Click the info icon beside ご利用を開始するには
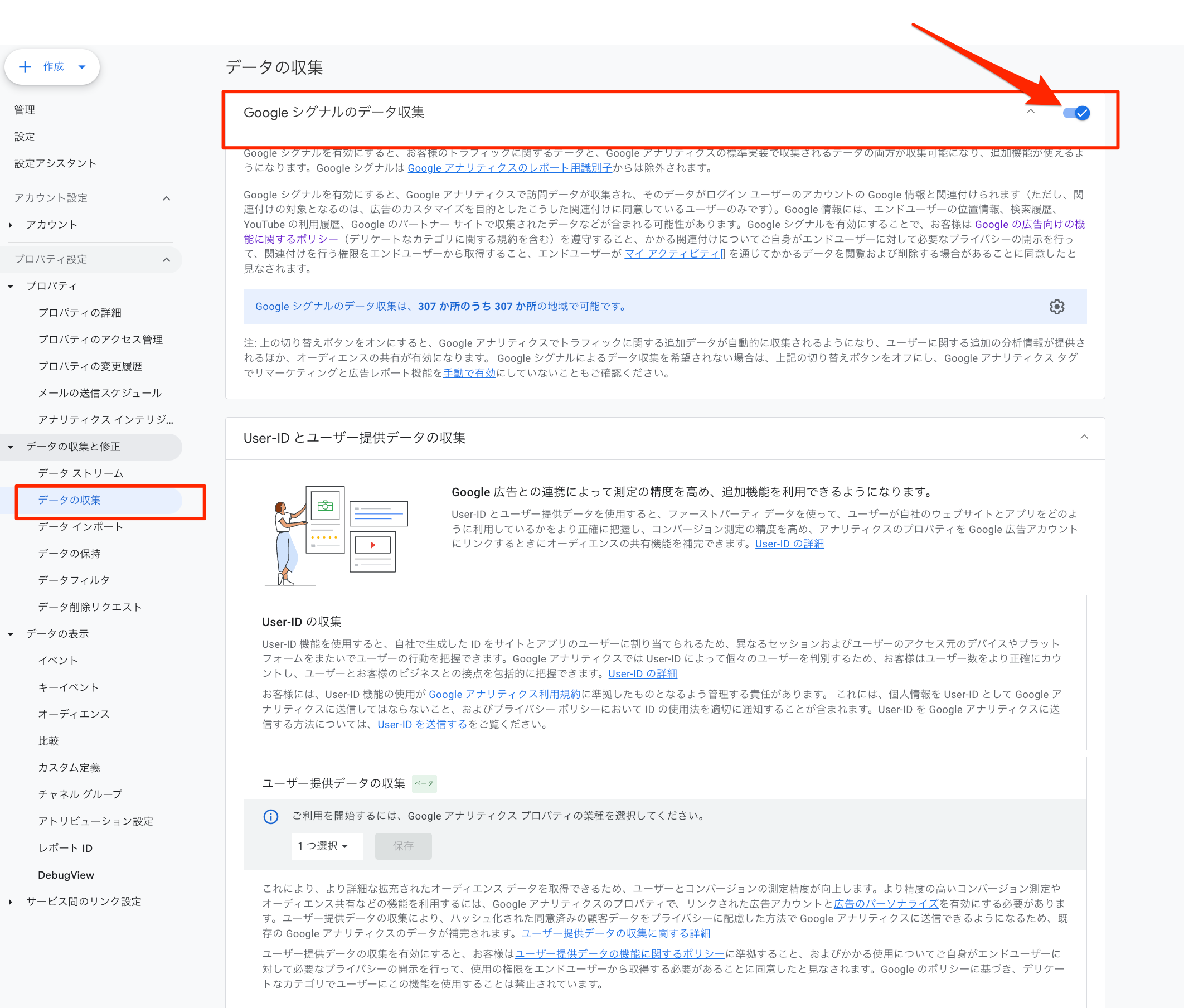 [271, 816]
